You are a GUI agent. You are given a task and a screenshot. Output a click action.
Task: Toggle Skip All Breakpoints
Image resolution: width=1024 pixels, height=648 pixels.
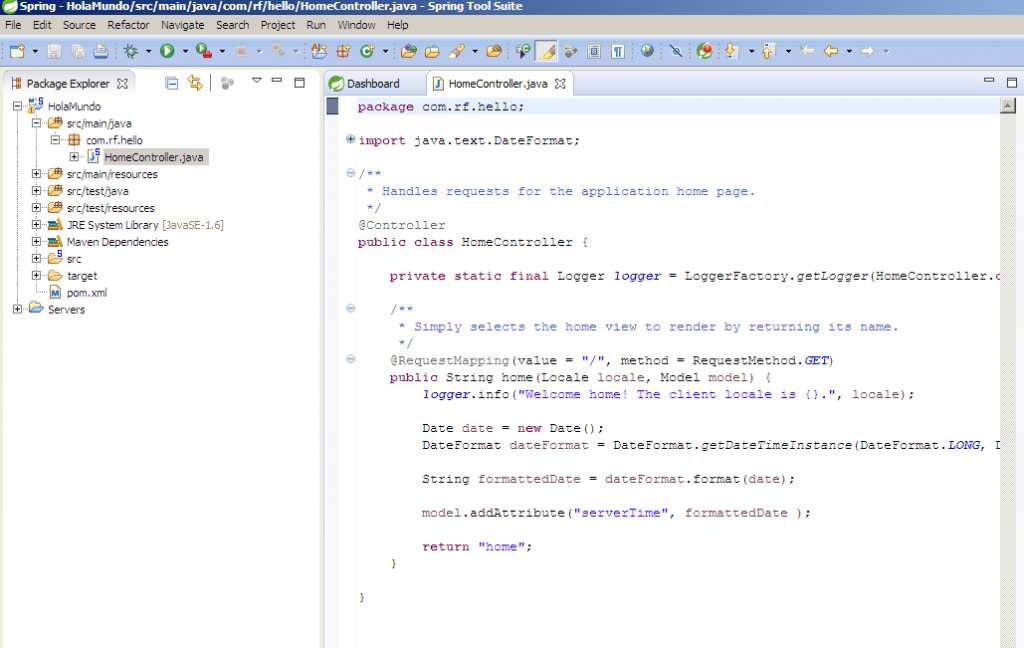[677, 50]
